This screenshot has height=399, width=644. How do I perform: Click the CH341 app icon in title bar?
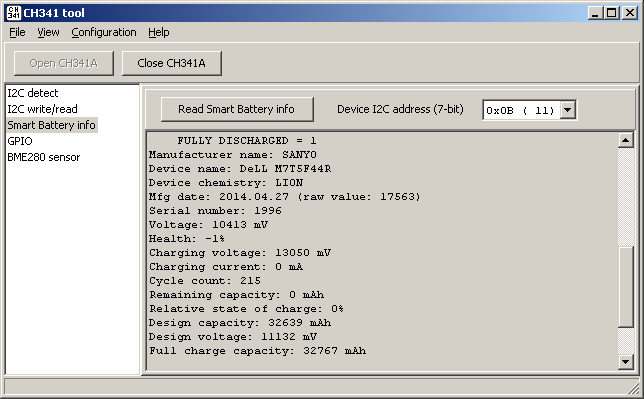13,13
